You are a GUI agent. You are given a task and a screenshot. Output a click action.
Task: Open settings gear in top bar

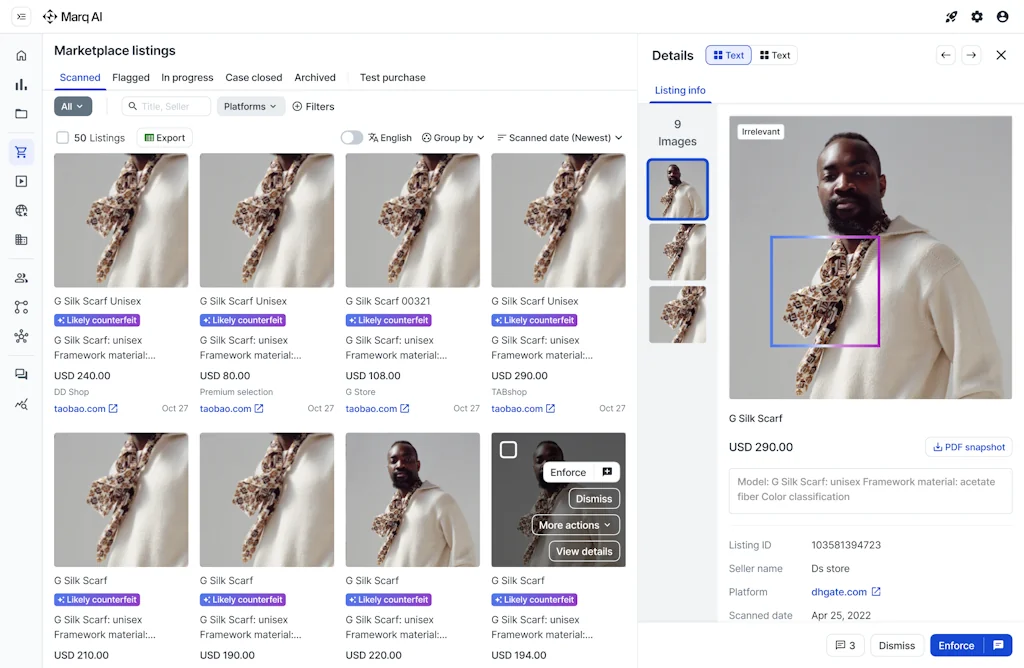[977, 17]
